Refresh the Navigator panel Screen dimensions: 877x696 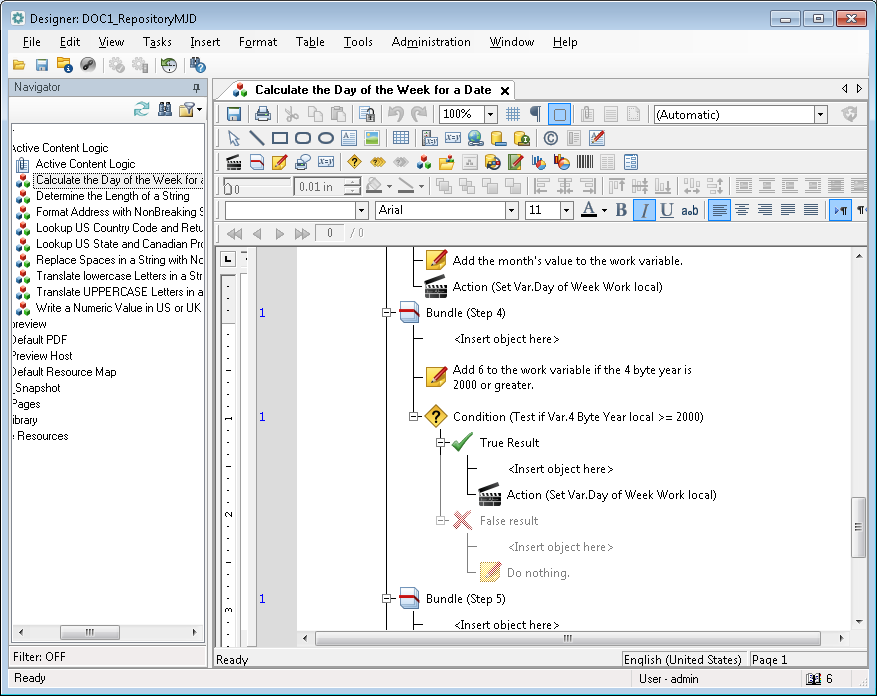[x=142, y=109]
